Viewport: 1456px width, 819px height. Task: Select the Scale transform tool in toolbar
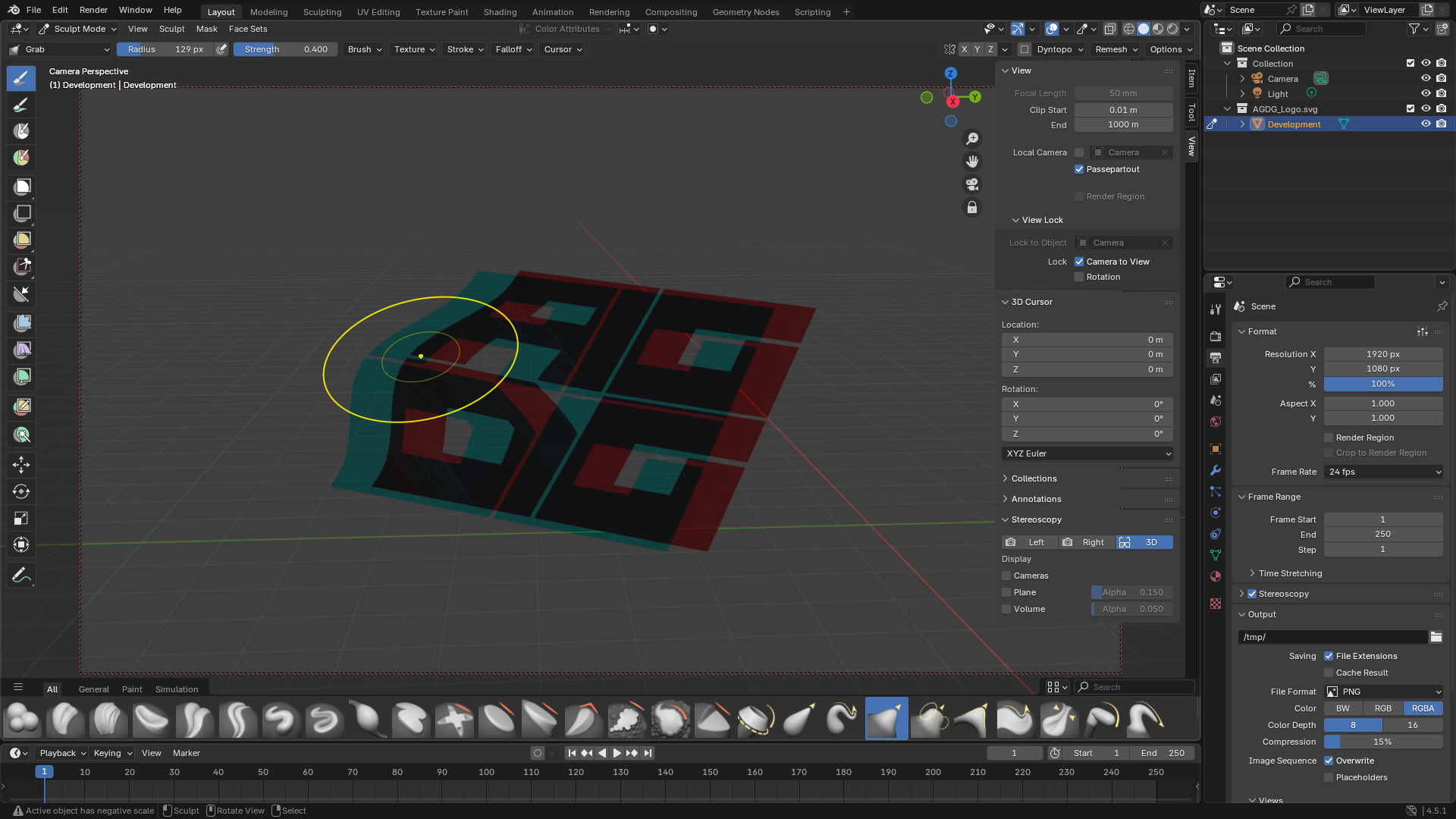pos(21,518)
